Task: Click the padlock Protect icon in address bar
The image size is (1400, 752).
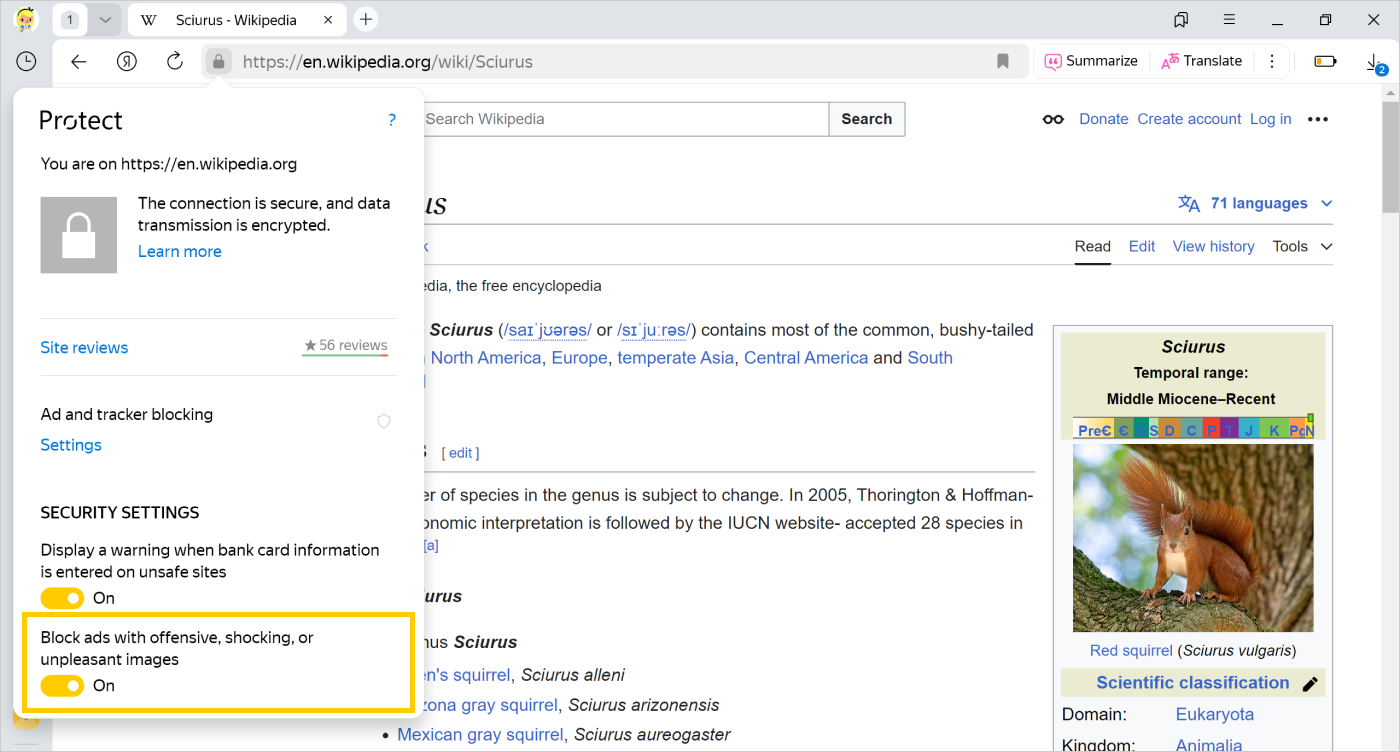Action: point(219,61)
